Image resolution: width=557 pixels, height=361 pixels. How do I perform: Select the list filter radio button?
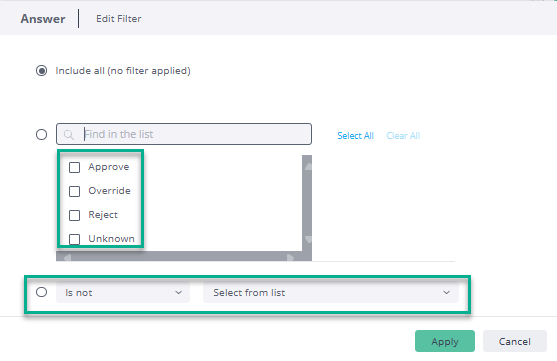point(42,134)
